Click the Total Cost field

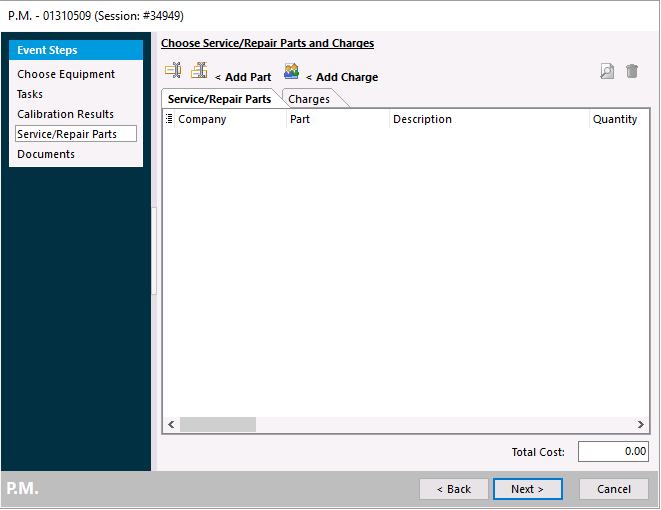(612, 452)
